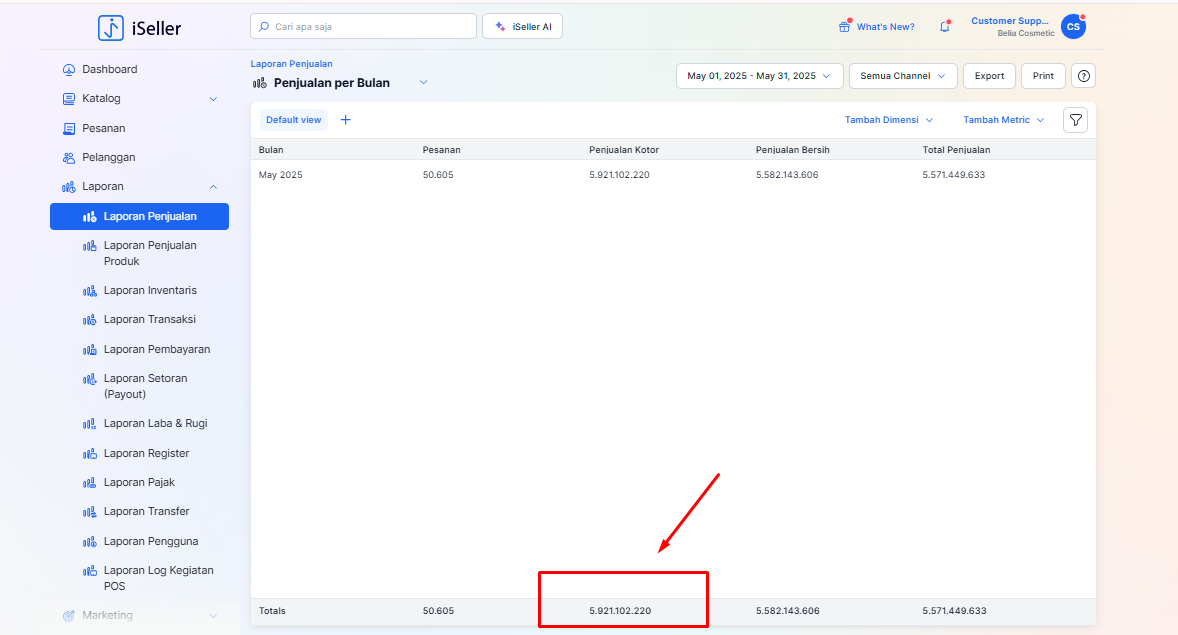Screen dimensions: 1178x635
Task: Click the help question mark icon
Action: click(1083, 76)
